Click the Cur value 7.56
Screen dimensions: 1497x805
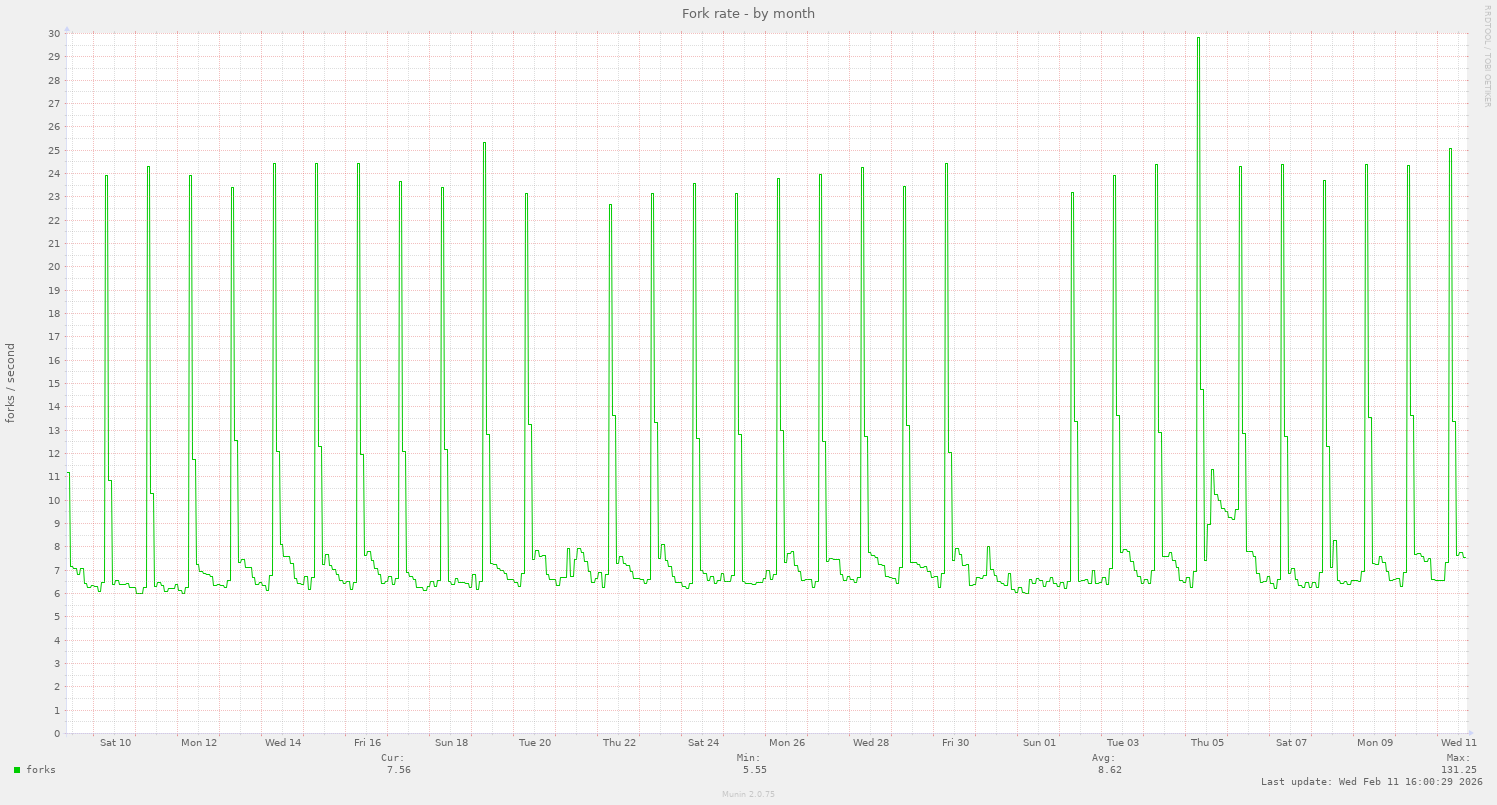pyautogui.click(x=398, y=770)
